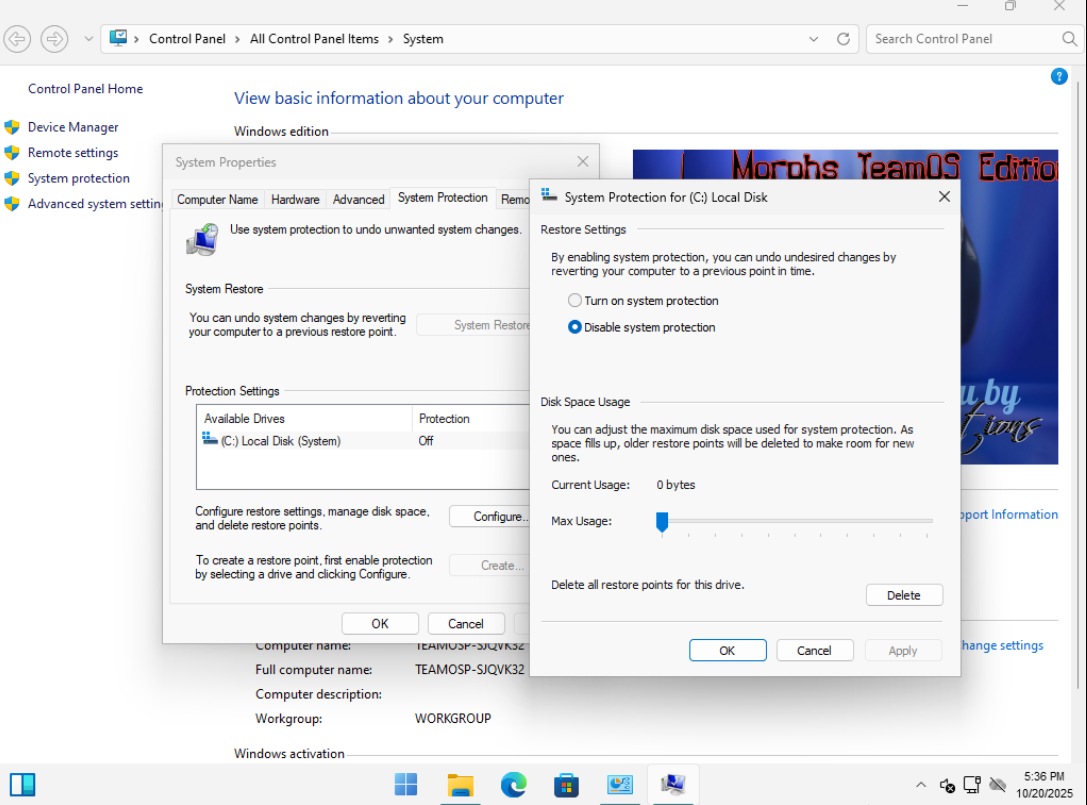Viewport: 1087px width, 805px height.
Task: Open the Widgets taskbar icon
Action: point(22,784)
